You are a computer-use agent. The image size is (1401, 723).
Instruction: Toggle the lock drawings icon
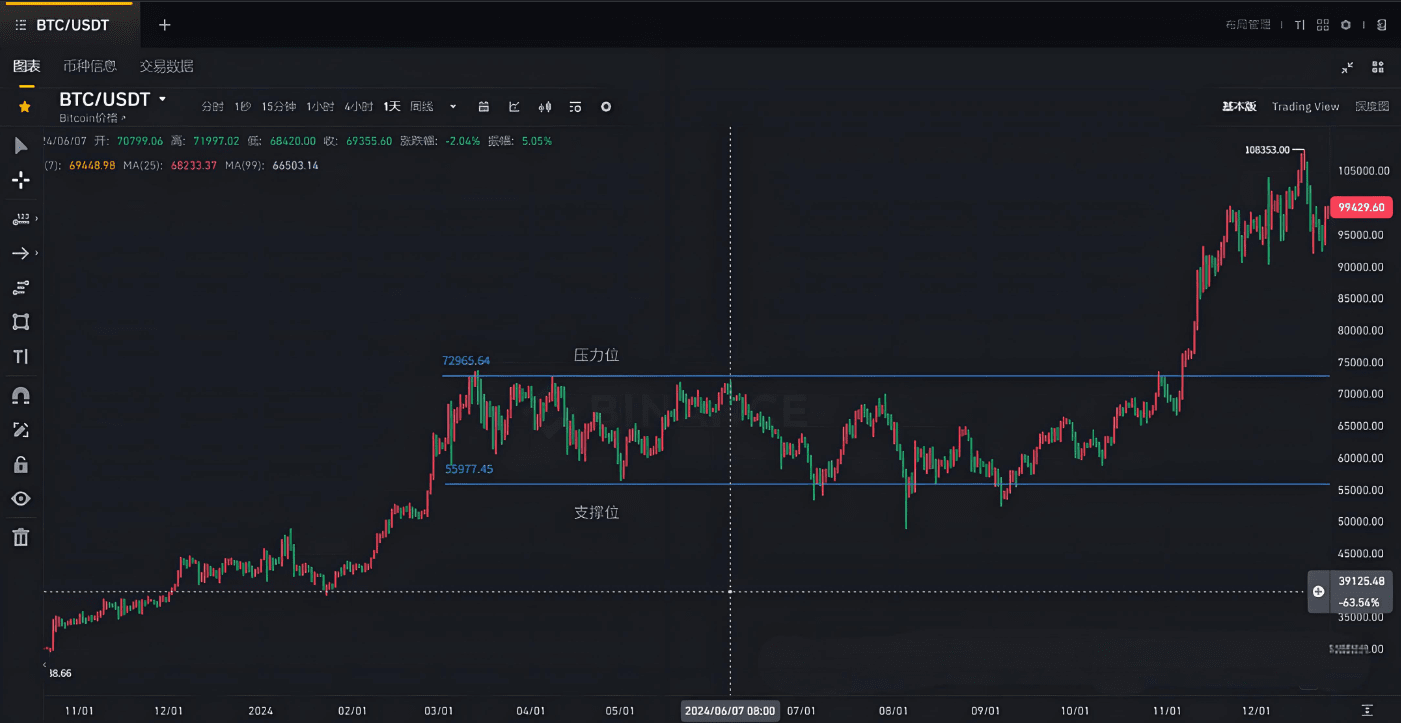(x=20, y=464)
